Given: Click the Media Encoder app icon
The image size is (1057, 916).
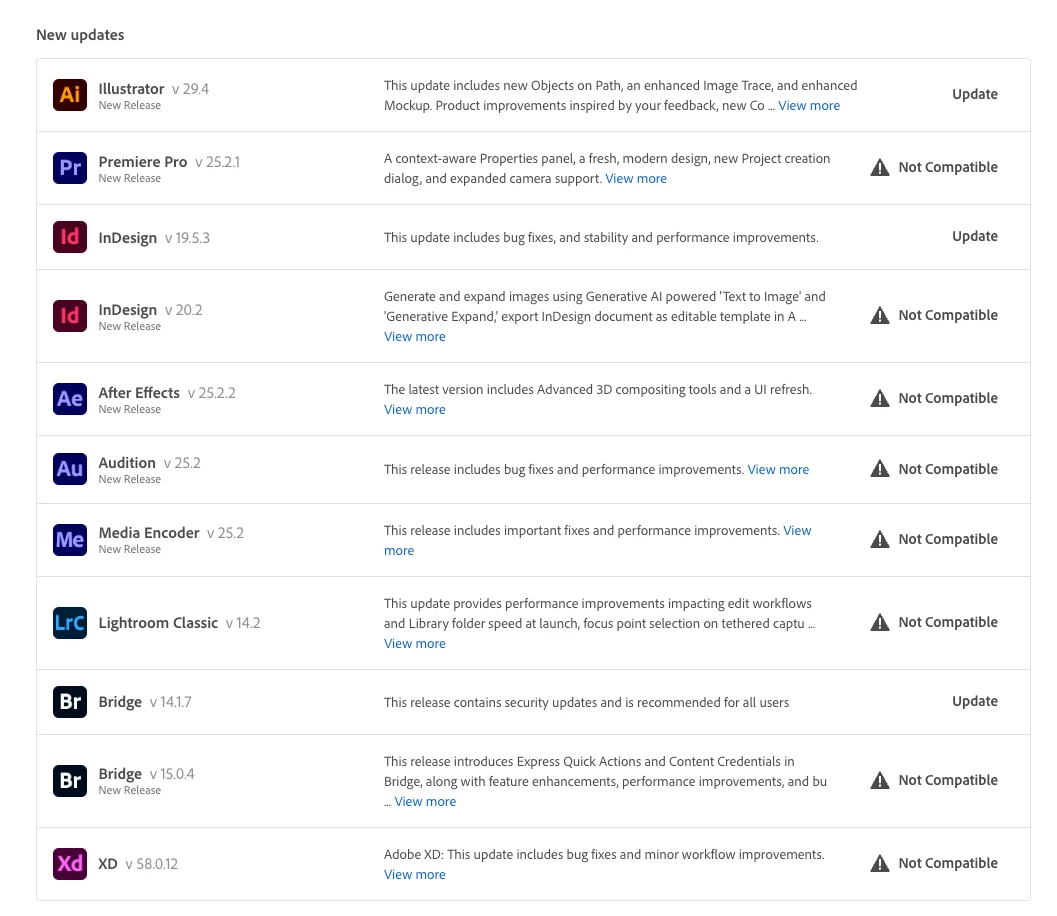Looking at the screenshot, I should [x=70, y=539].
